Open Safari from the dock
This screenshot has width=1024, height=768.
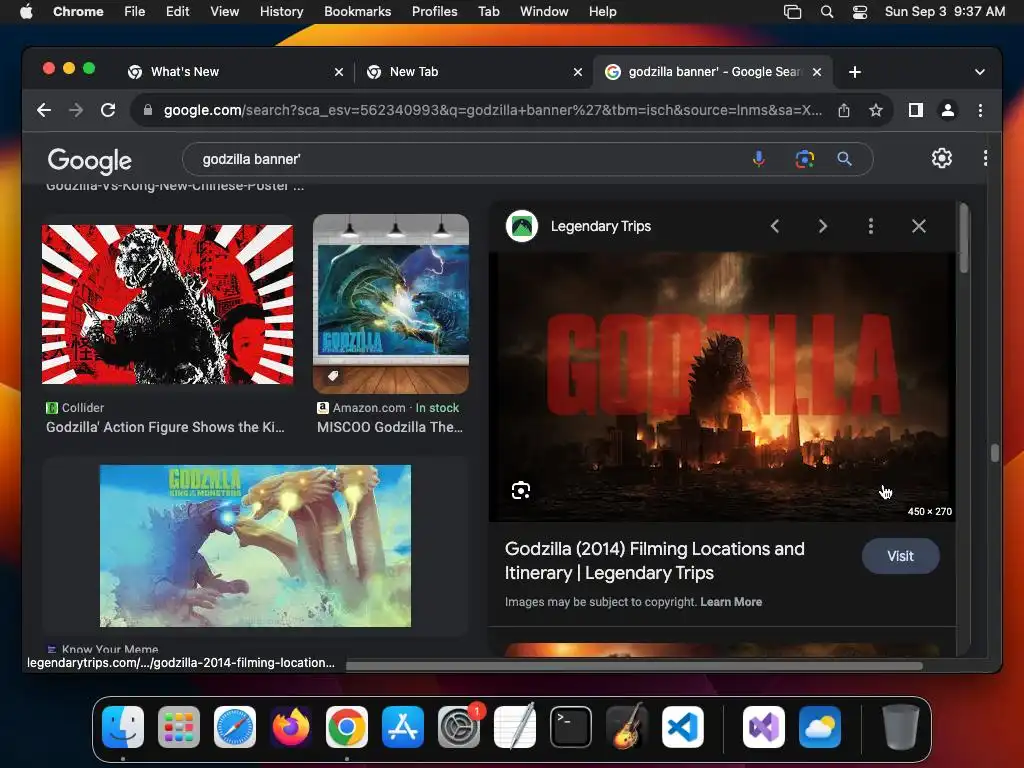[235, 727]
